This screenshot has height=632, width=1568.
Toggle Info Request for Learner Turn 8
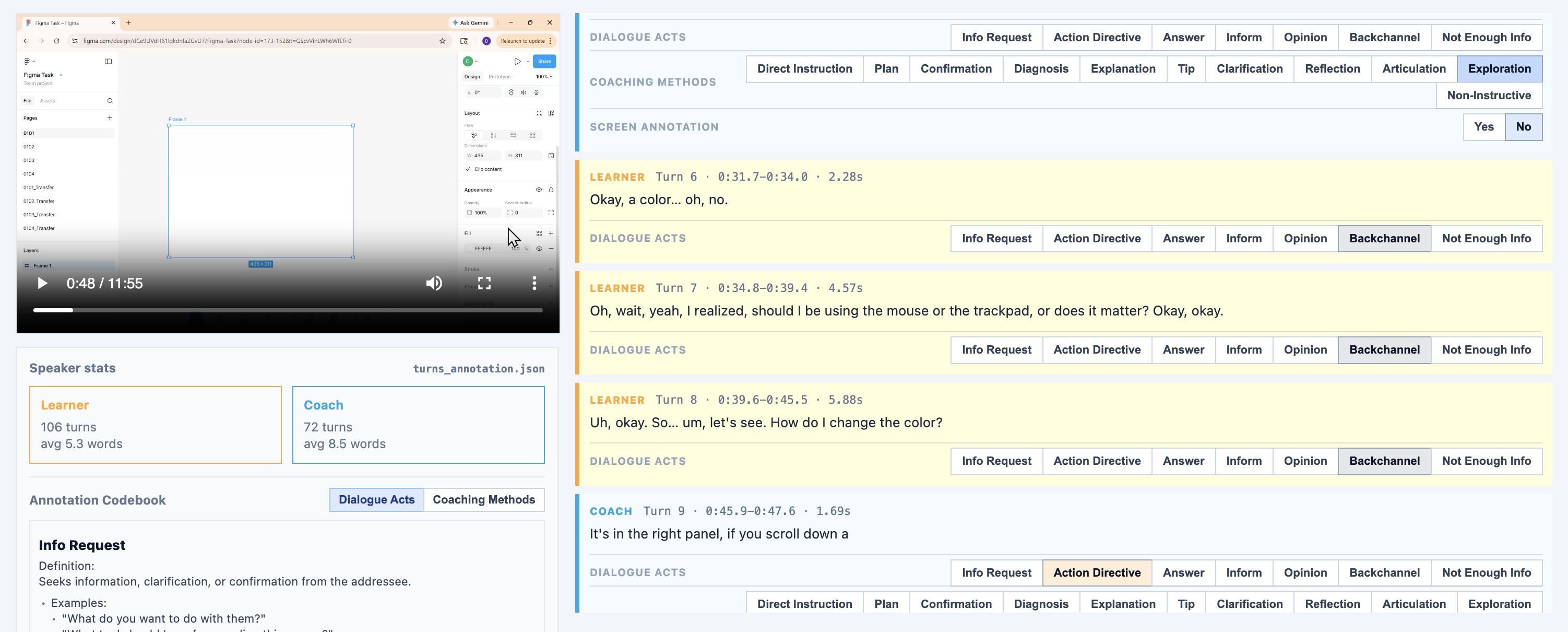click(996, 462)
